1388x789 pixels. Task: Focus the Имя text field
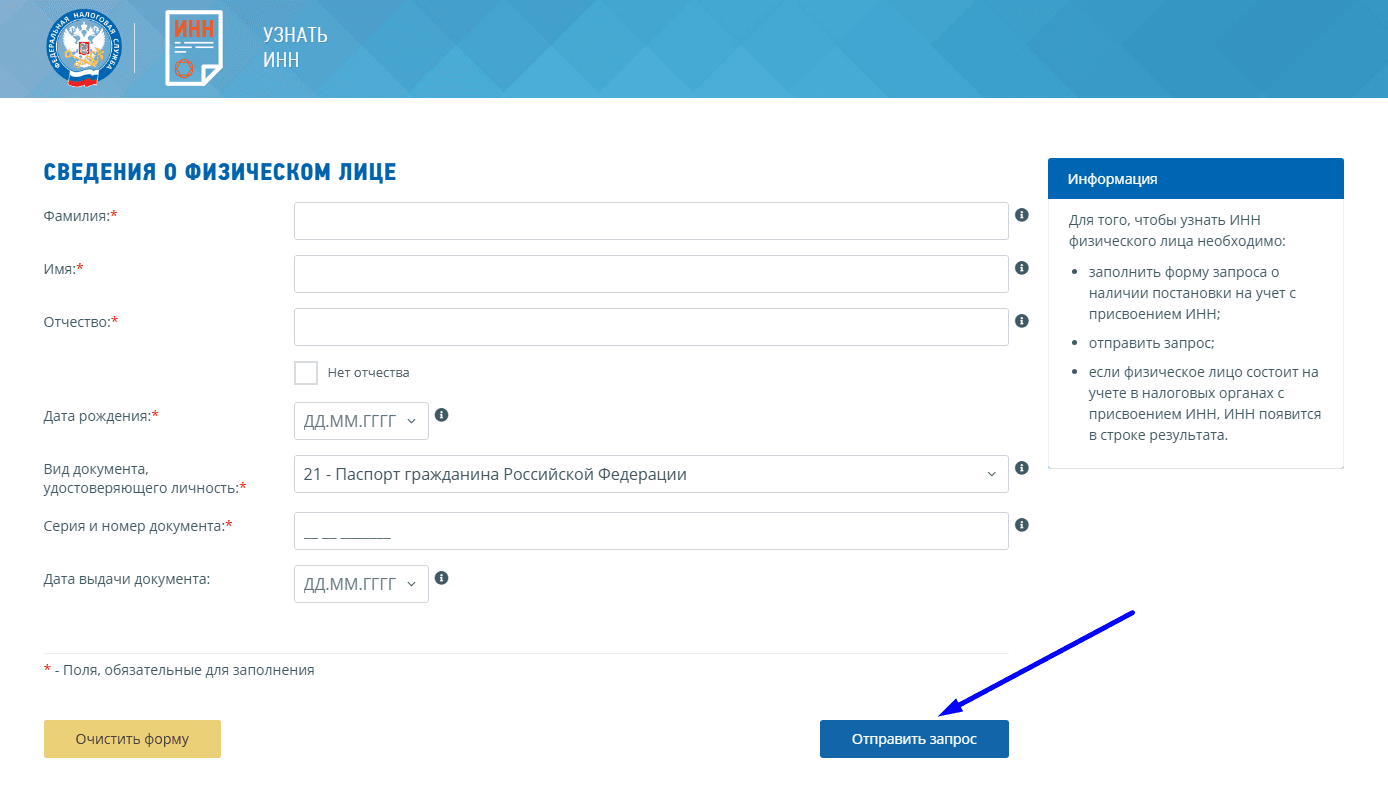651,274
